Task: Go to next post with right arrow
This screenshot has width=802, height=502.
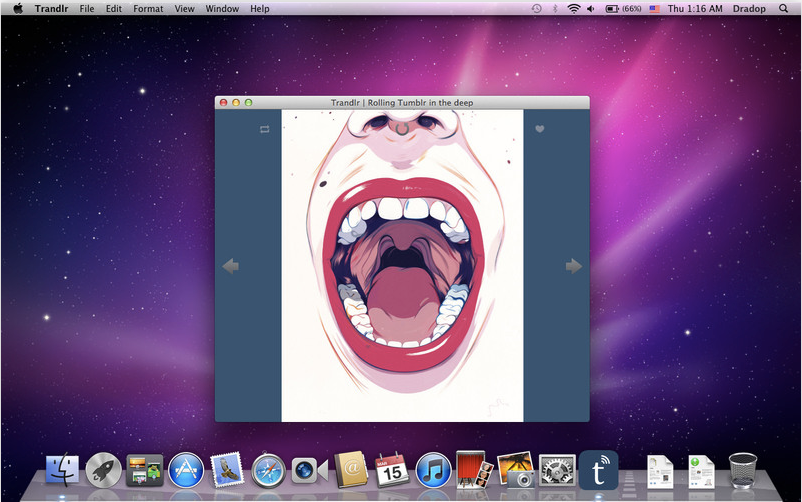Action: pyautogui.click(x=574, y=266)
